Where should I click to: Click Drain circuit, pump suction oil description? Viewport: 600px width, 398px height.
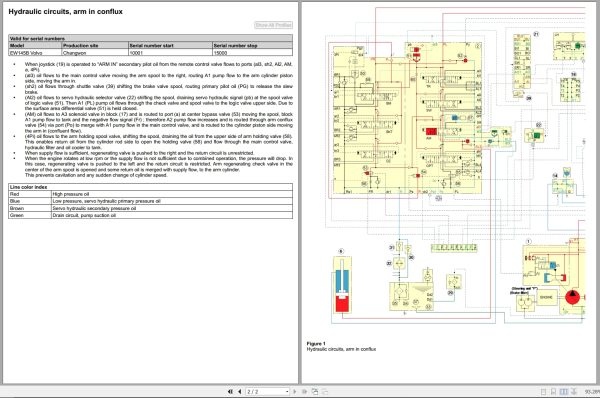click(84, 215)
